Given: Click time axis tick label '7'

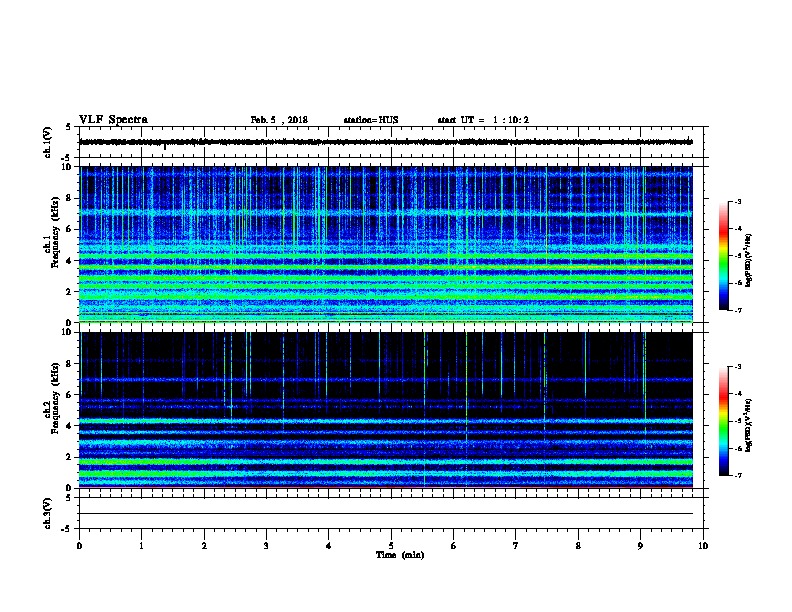Looking at the screenshot, I should pyautogui.click(x=516, y=546).
